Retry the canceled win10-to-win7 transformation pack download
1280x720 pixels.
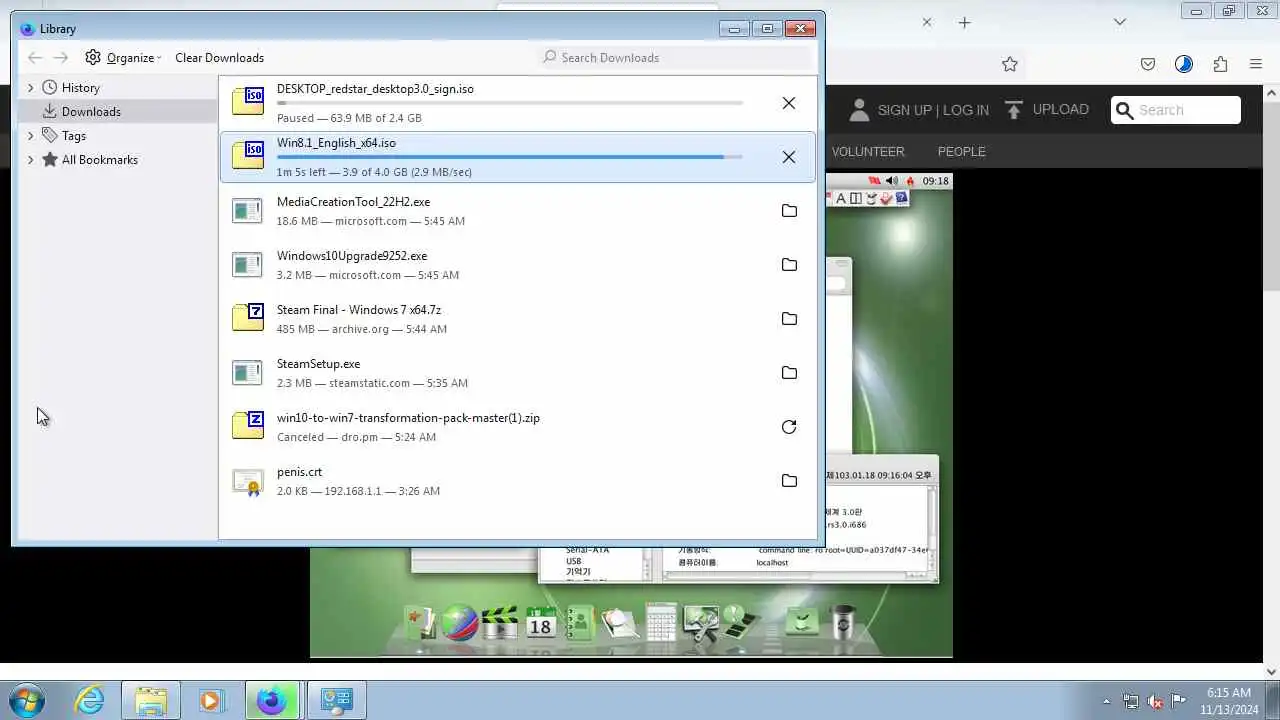(x=789, y=427)
